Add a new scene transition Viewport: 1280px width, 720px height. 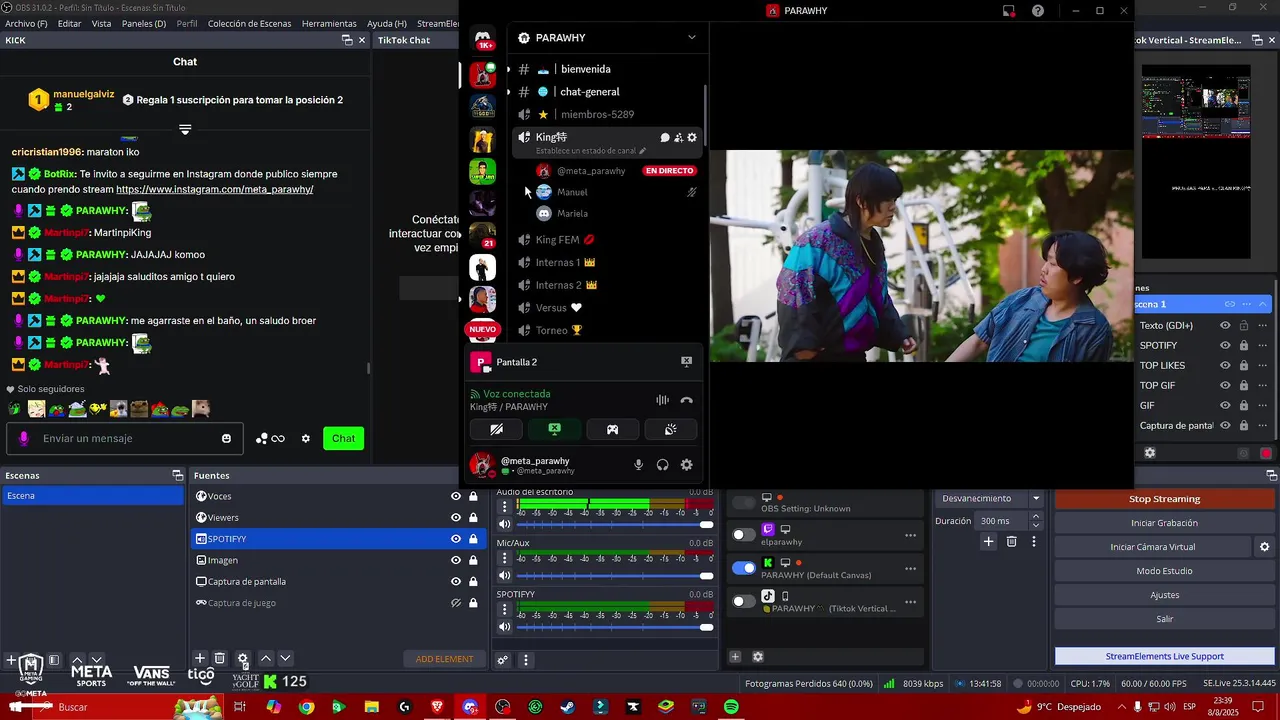click(988, 541)
